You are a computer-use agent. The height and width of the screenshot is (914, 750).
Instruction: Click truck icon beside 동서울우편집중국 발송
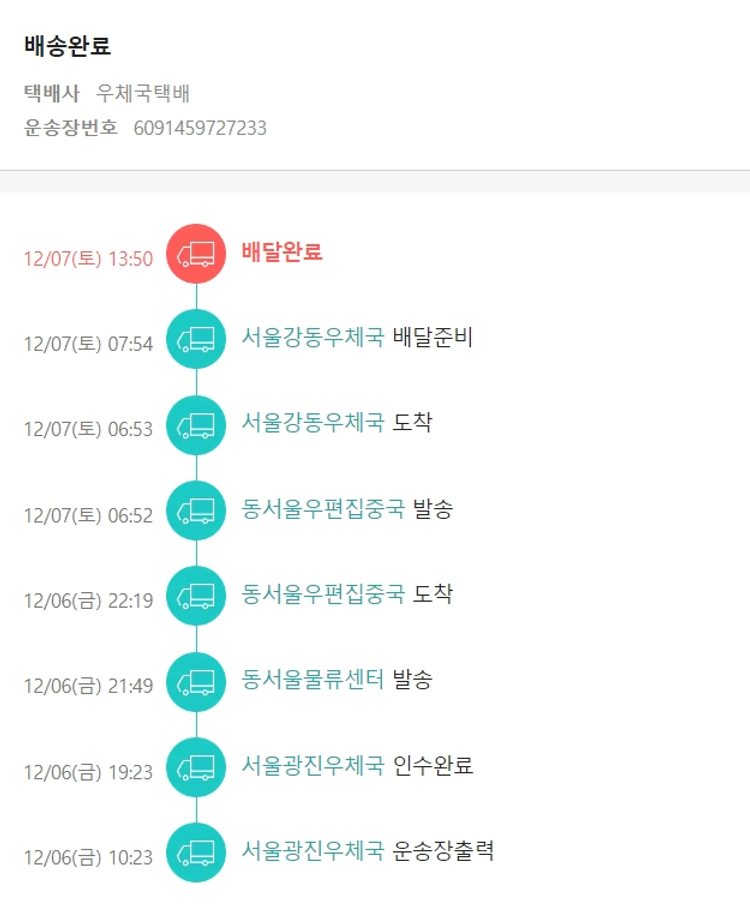pyautogui.click(x=196, y=511)
